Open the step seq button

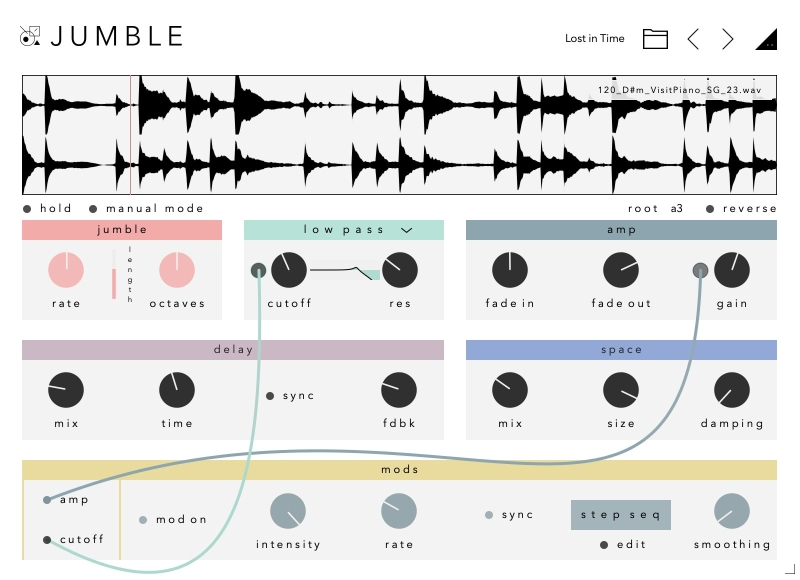click(620, 514)
